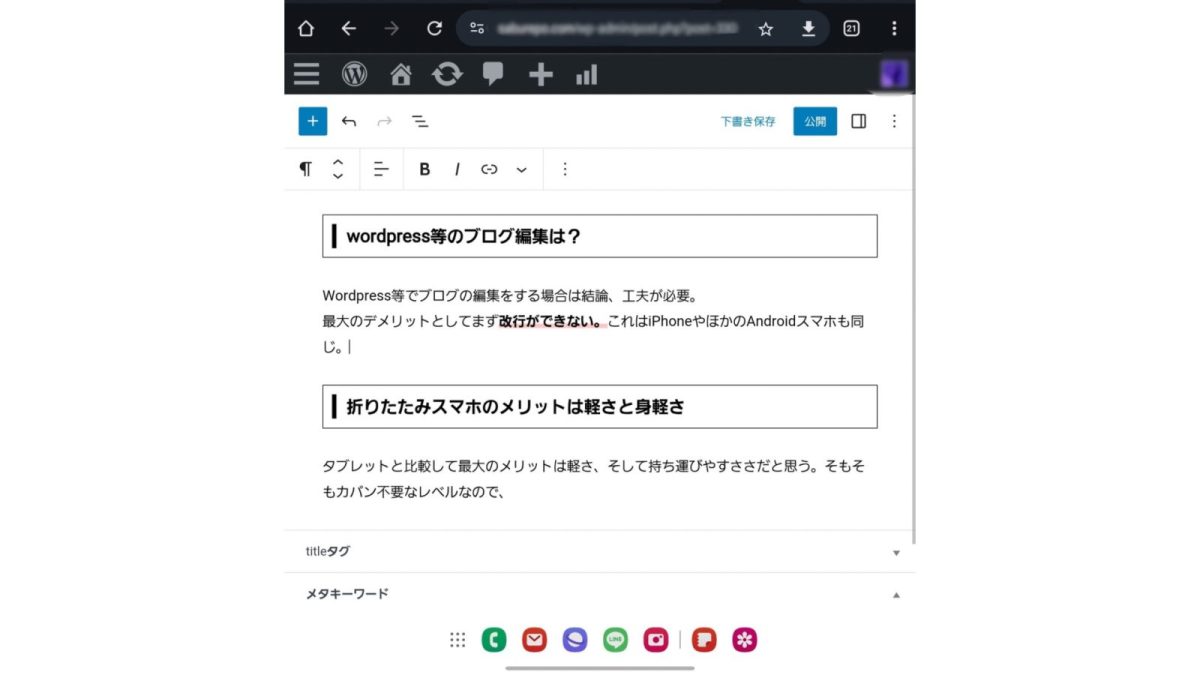Expand the titleタグ panel
Image resolution: width=1200 pixels, height=675 pixels.
click(x=896, y=552)
